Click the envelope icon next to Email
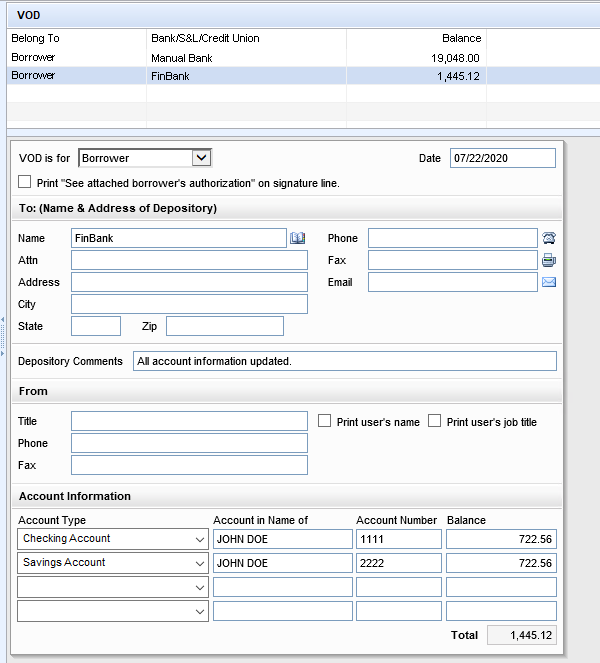 [x=548, y=282]
